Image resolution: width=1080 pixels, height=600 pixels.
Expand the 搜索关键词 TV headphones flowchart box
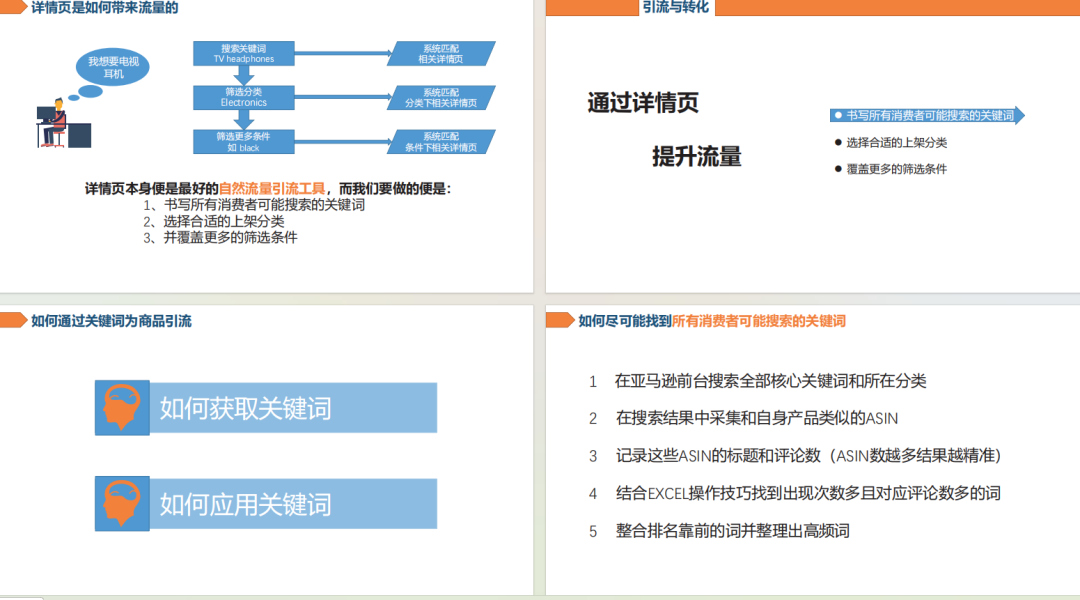pyautogui.click(x=243, y=53)
